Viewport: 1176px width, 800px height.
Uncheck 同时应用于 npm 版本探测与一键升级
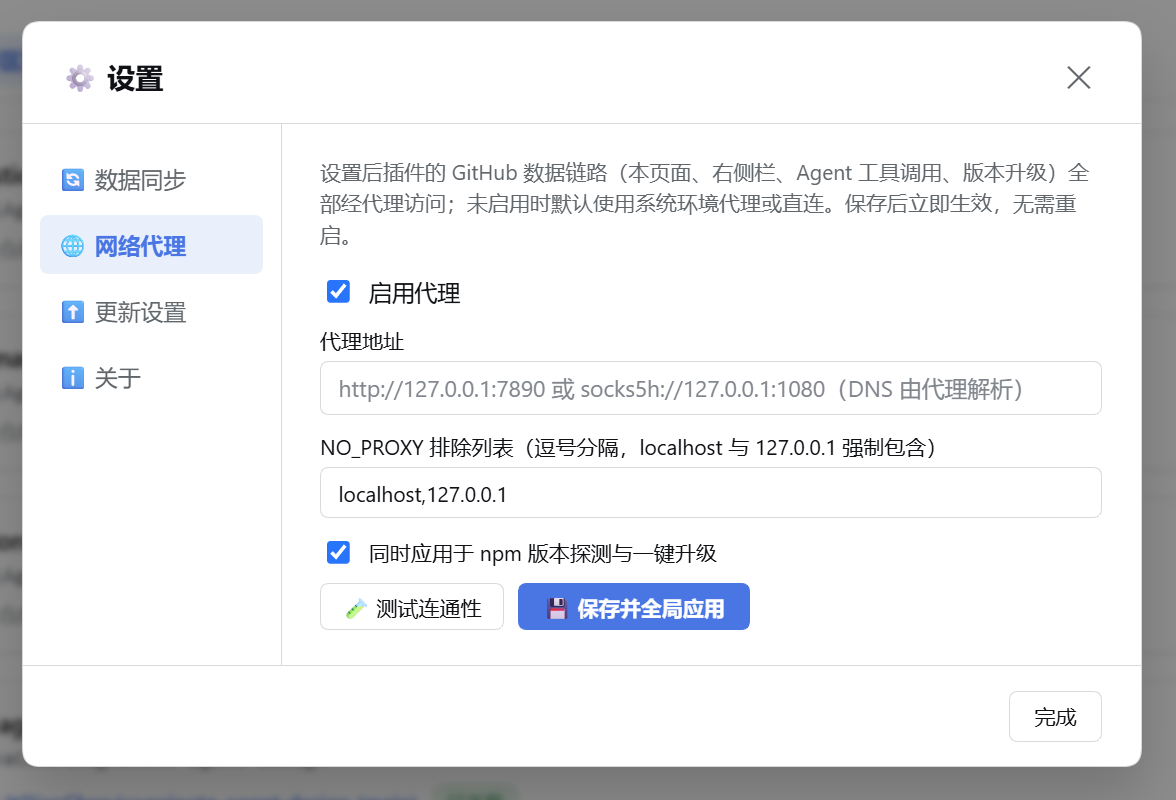click(338, 553)
